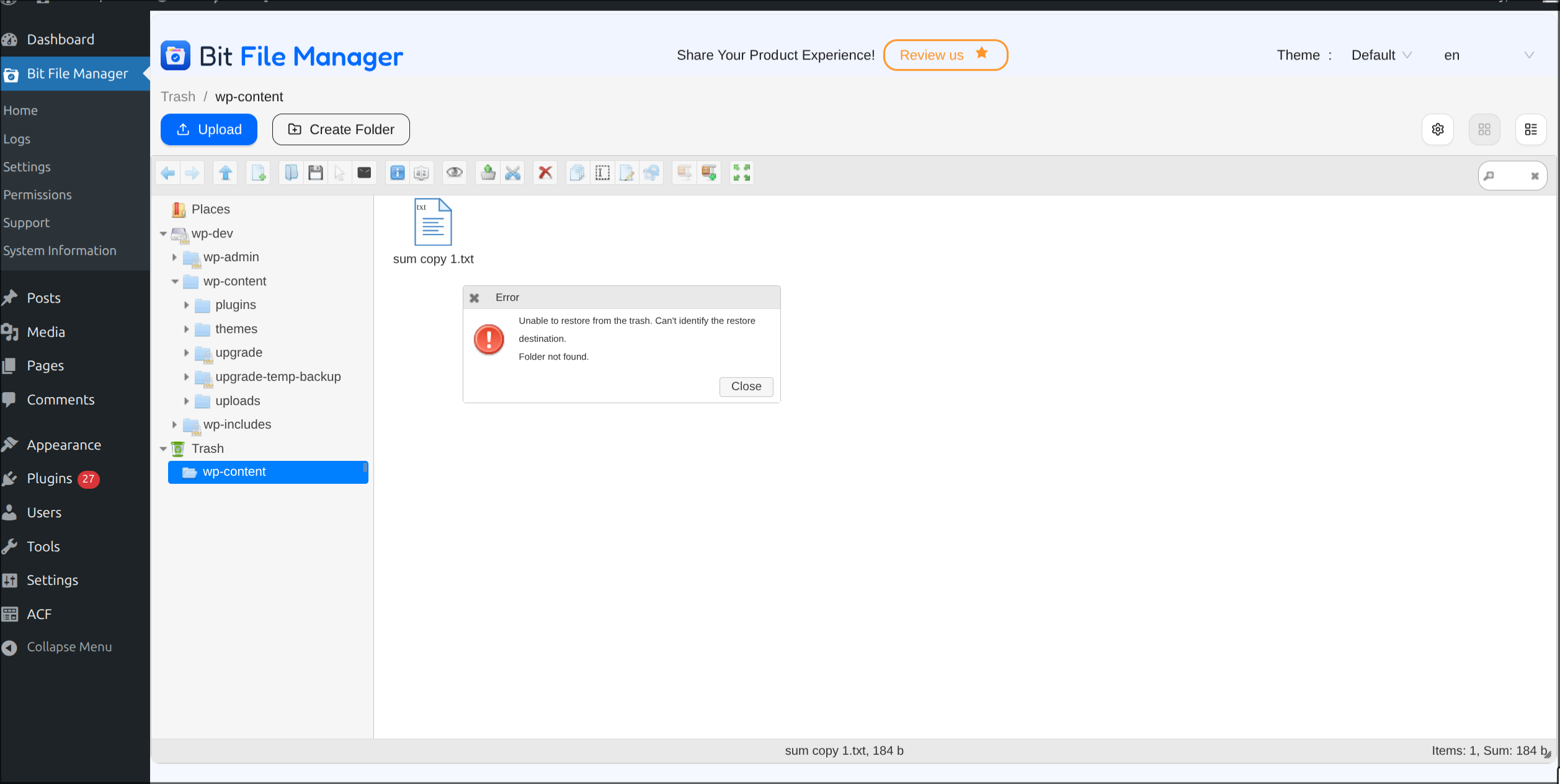This screenshot has height=784, width=1560.
Task: Close the error dialog with Close button
Action: [746, 386]
